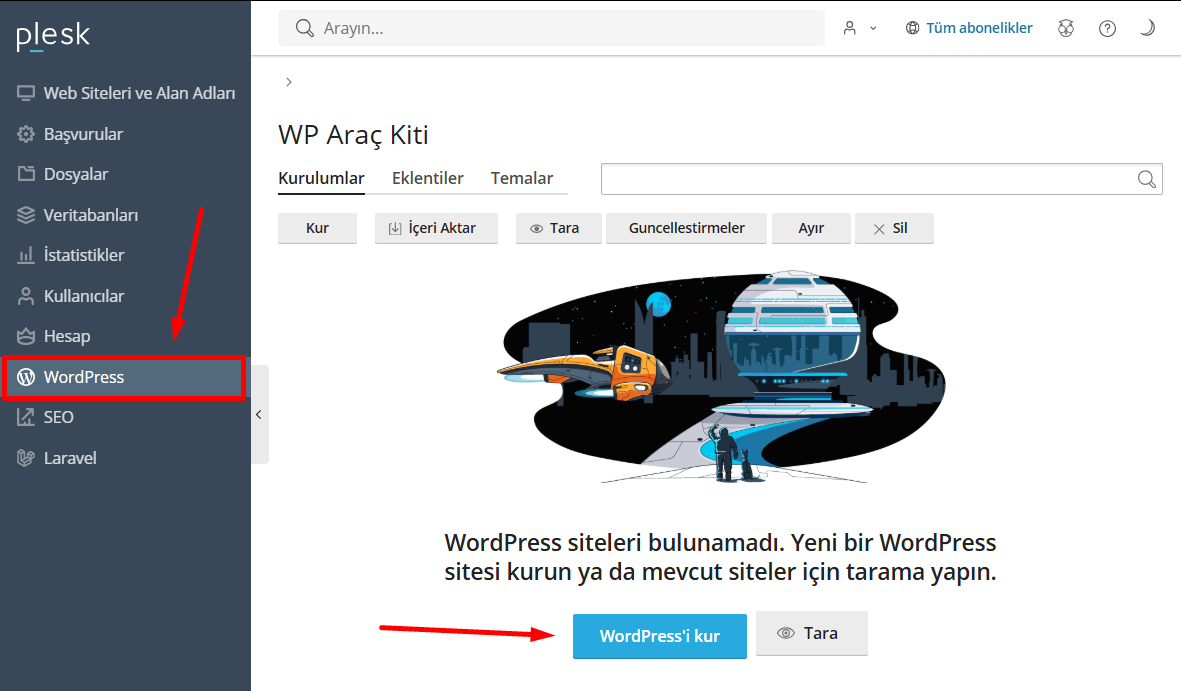Open Web Siteleri ve Alan Adları

point(125,93)
